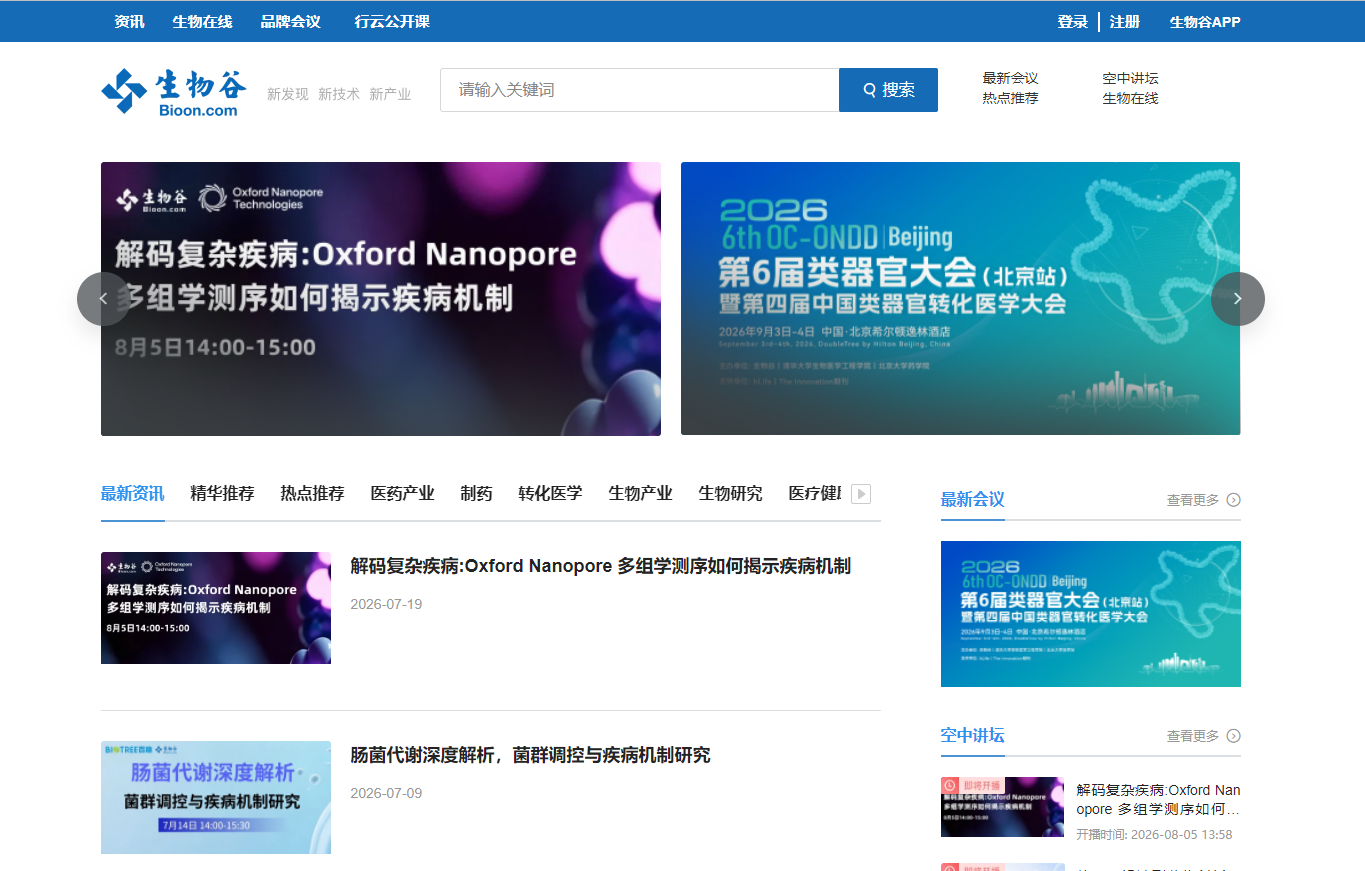This screenshot has height=871, width=1365.
Task: Switch to the 生物研究 tab
Action: [x=730, y=494]
